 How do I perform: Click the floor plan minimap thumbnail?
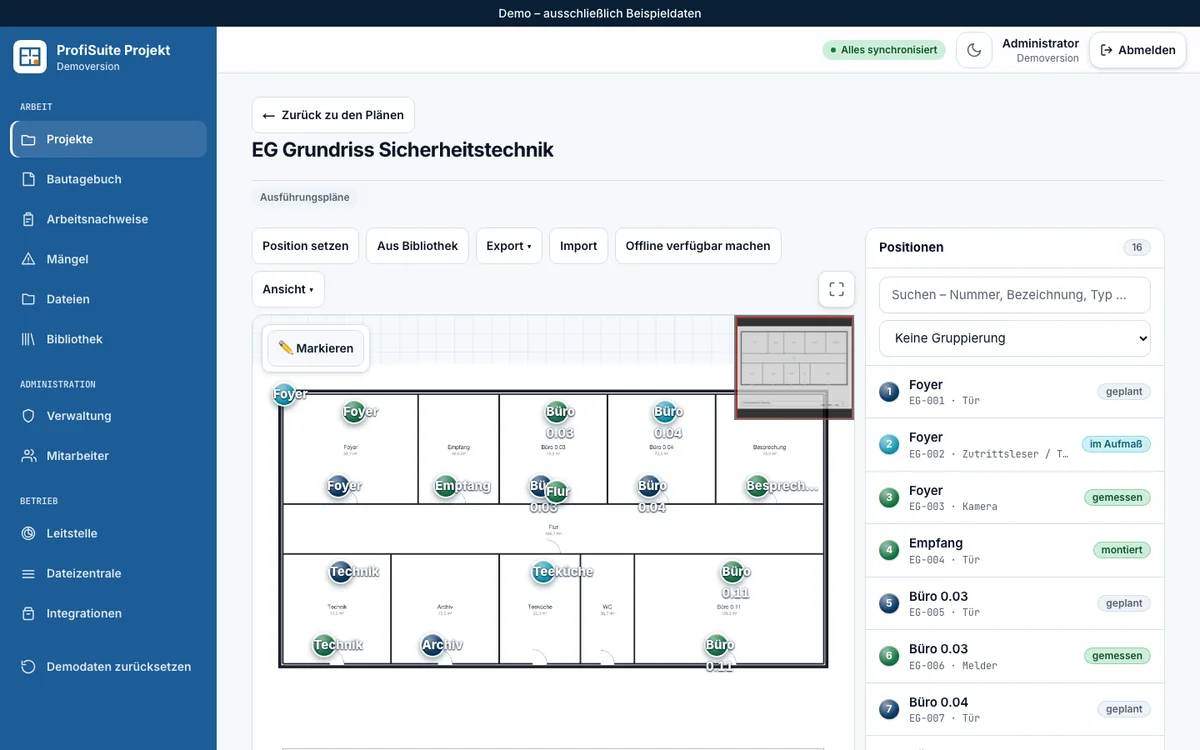tap(794, 367)
